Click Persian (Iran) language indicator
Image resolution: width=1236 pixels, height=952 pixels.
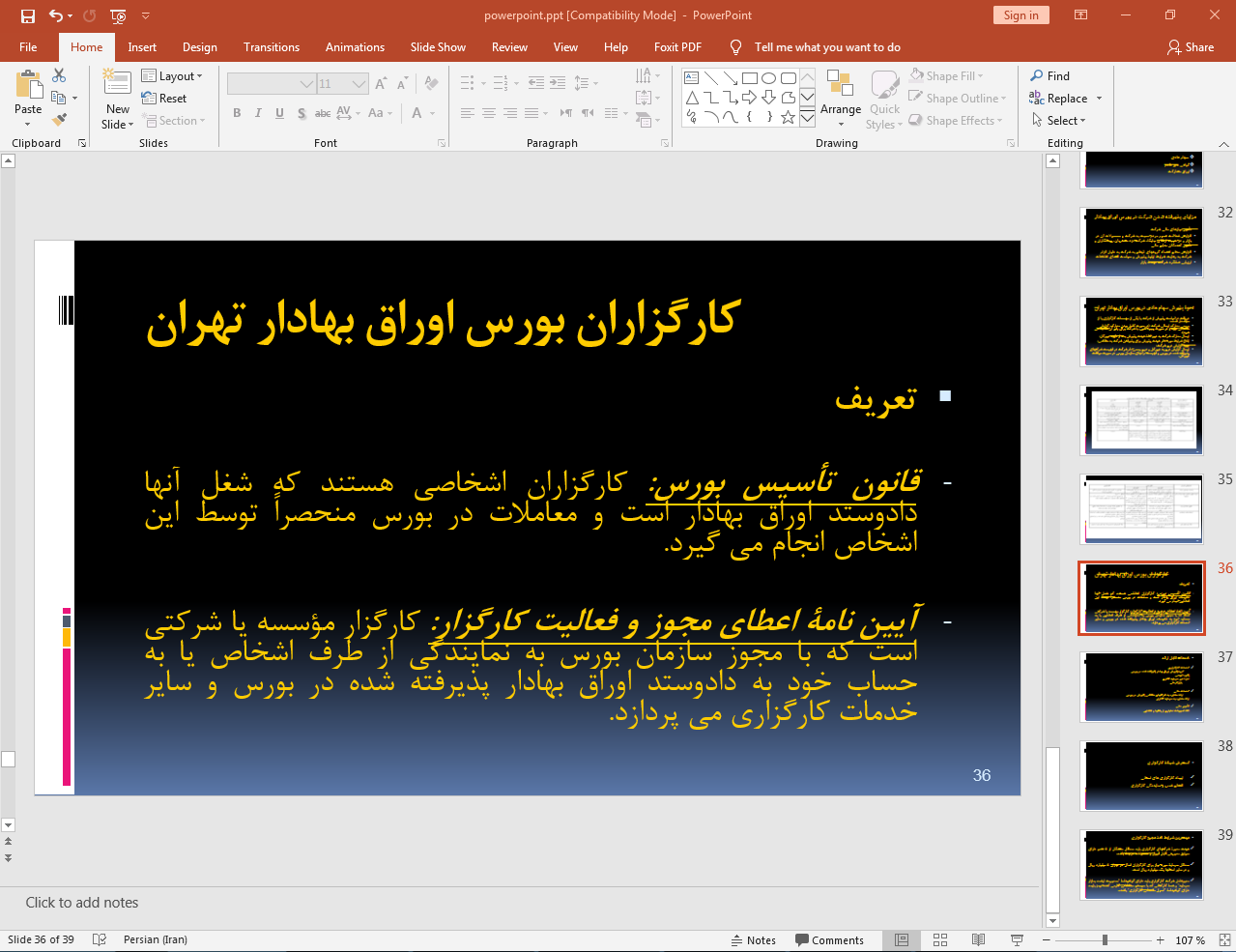tap(156, 940)
